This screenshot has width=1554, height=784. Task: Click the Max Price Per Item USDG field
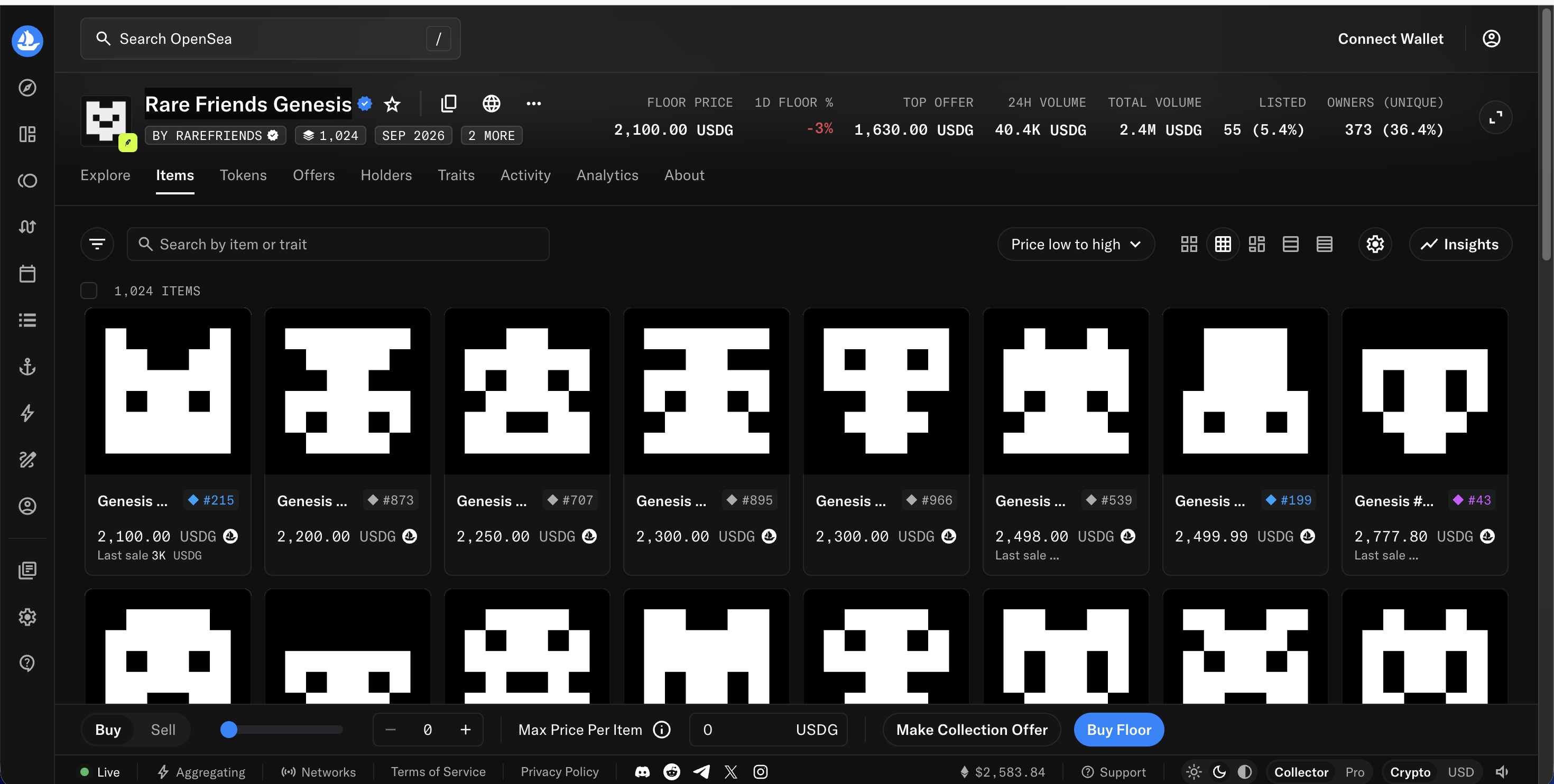pos(768,730)
